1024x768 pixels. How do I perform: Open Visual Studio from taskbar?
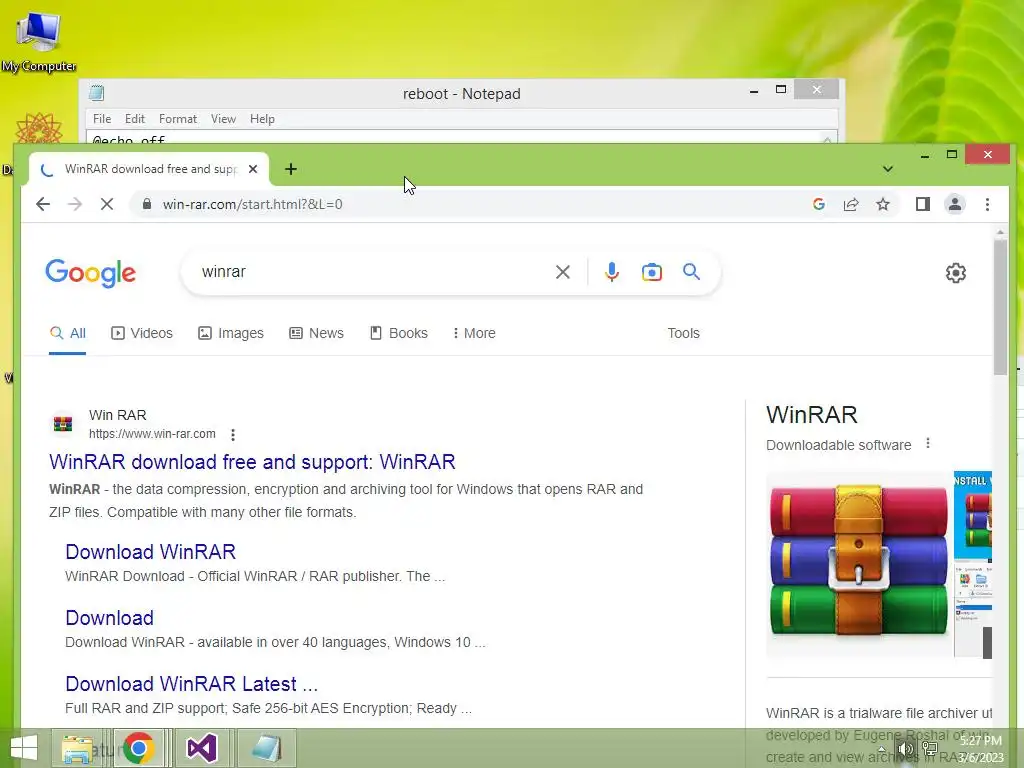[202, 748]
